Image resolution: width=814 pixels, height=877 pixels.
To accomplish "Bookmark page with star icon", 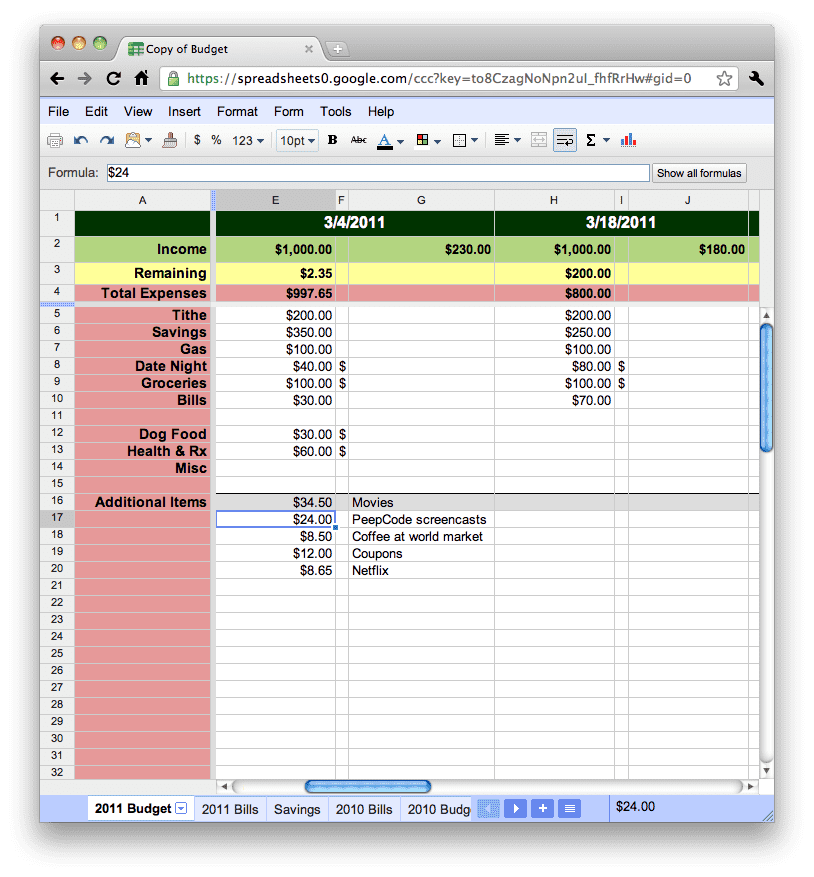I will point(724,78).
